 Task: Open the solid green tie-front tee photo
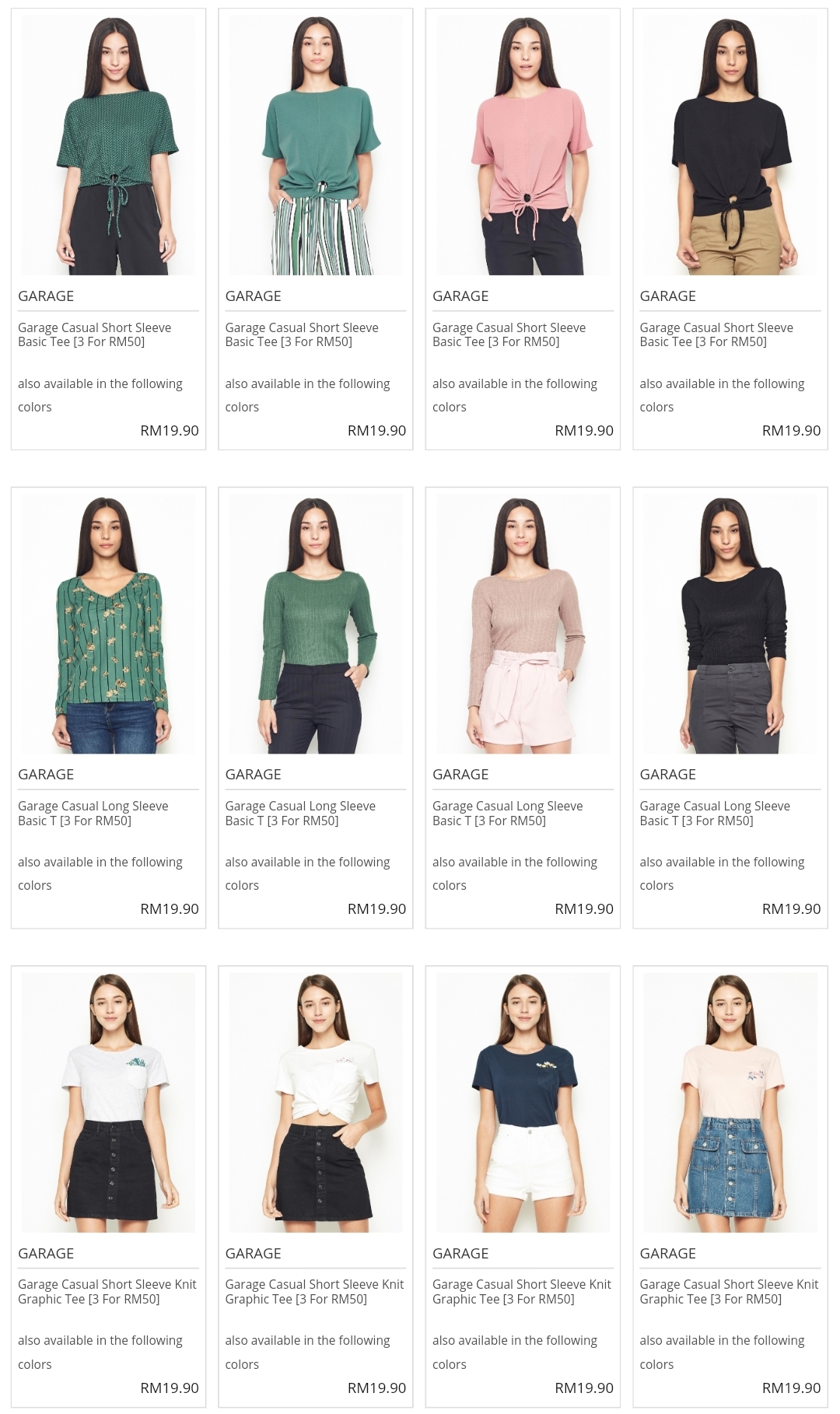[316, 145]
